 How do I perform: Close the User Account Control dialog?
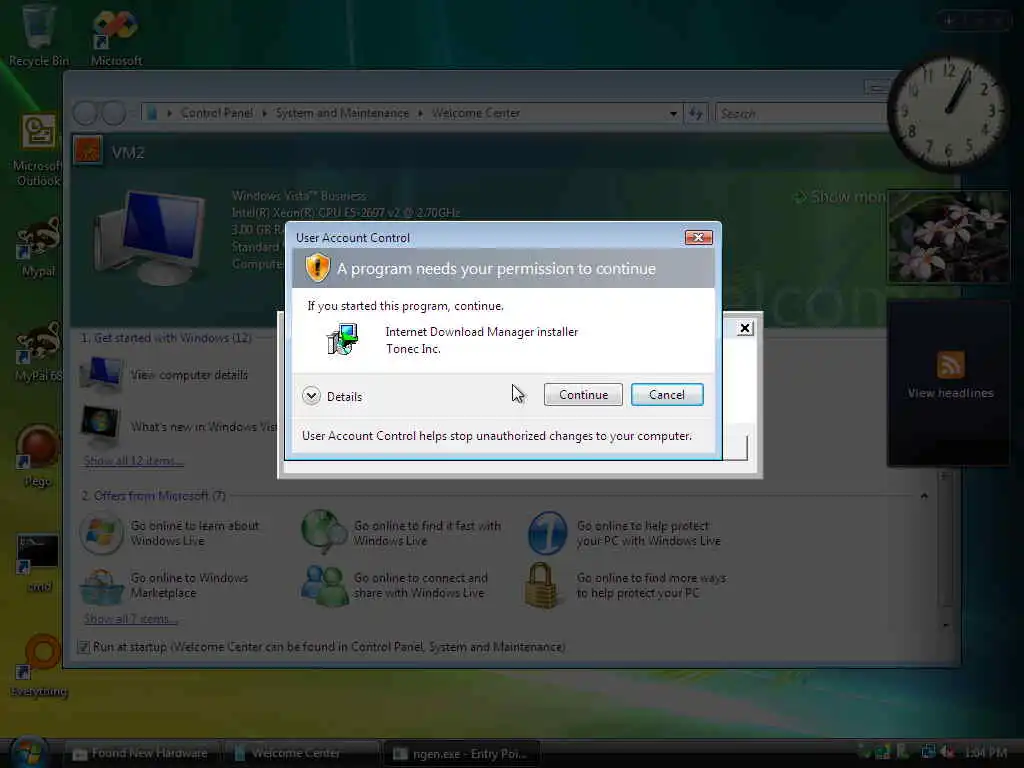(x=698, y=237)
